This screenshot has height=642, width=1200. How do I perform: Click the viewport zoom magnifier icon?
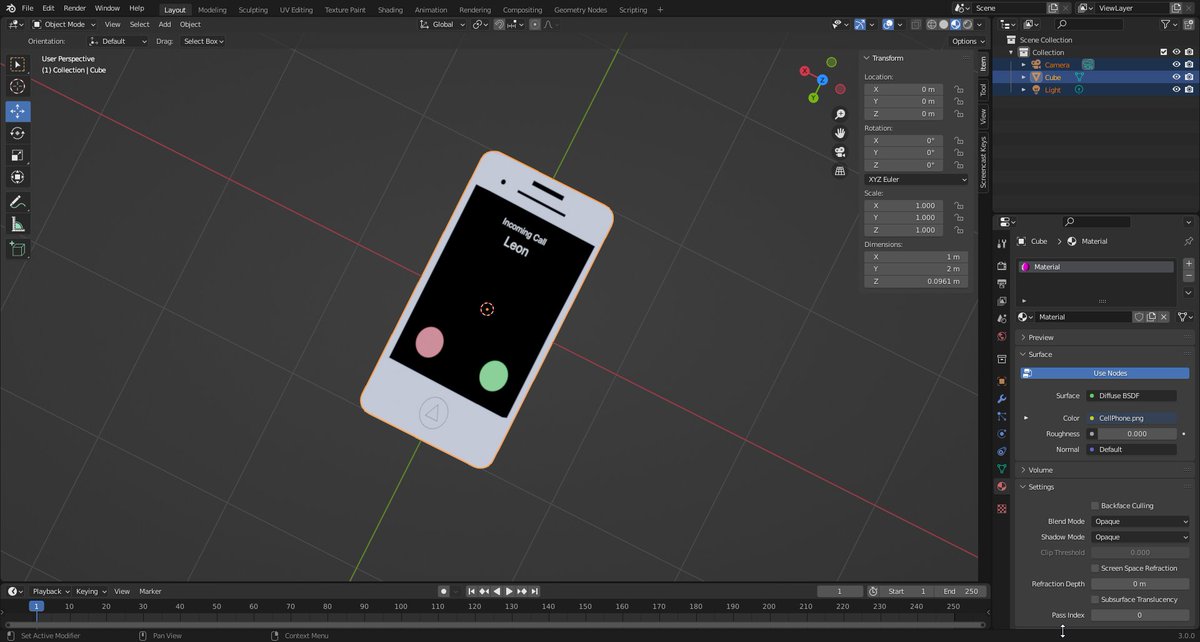[x=840, y=114]
